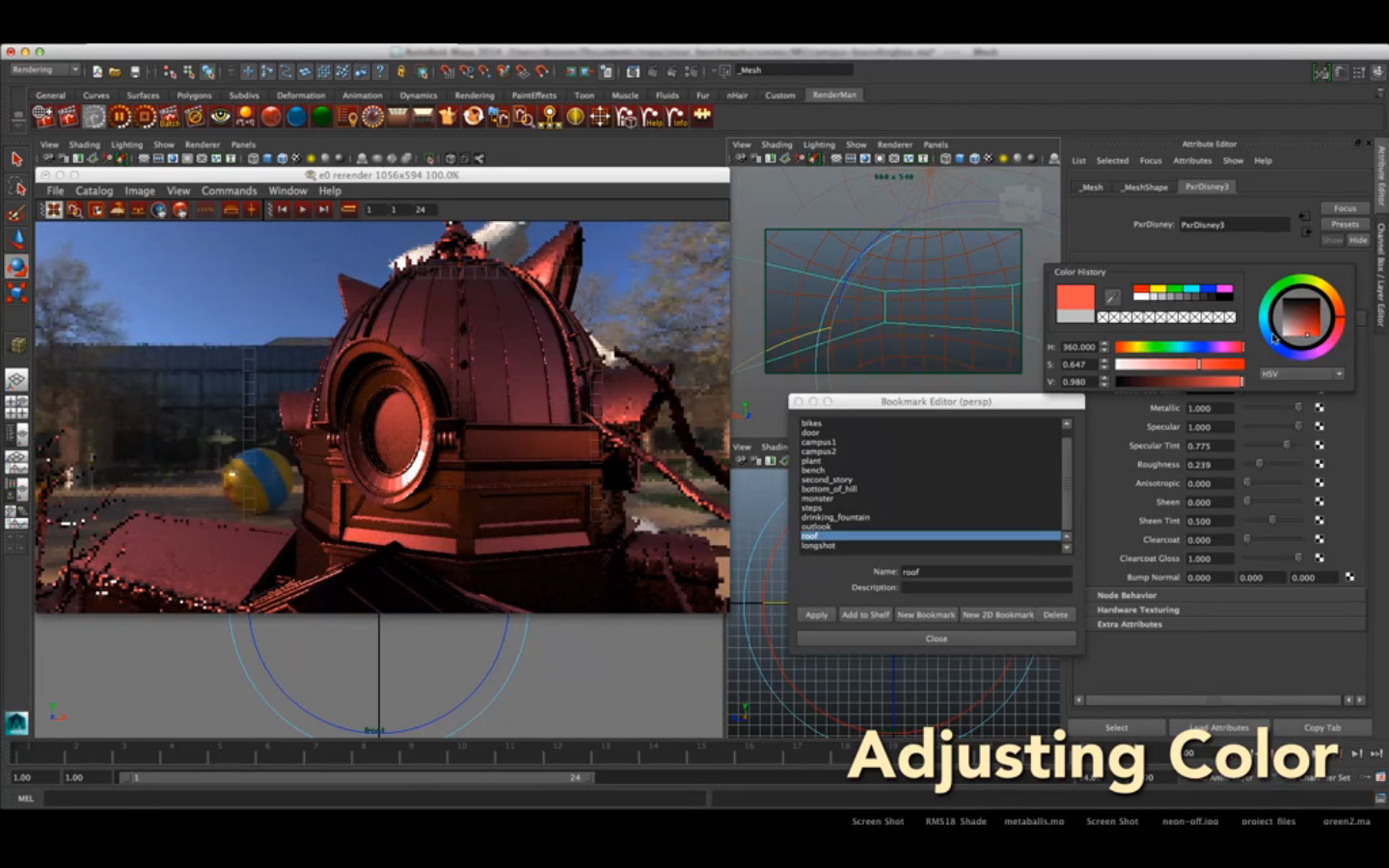Open the HSV color mode dropdown
Image resolution: width=1389 pixels, height=868 pixels.
pos(1302,374)
